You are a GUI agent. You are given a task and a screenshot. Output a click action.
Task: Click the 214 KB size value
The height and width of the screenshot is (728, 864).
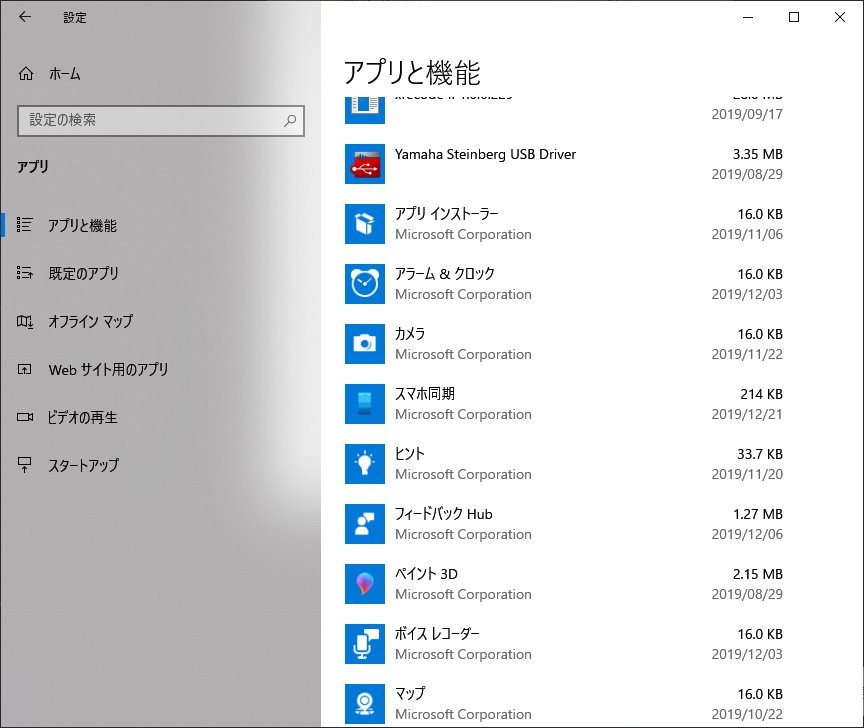coord(762,394)
